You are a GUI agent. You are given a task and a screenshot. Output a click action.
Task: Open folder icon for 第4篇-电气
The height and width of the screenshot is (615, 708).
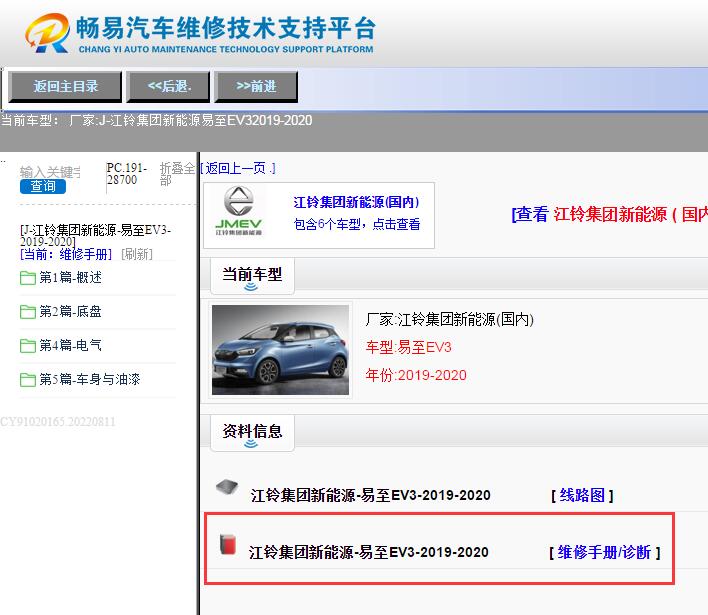(x=28, y=345)
